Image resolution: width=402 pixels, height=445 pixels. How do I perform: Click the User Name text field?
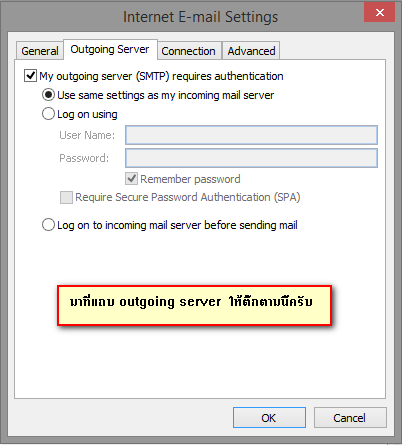[251, 135]
